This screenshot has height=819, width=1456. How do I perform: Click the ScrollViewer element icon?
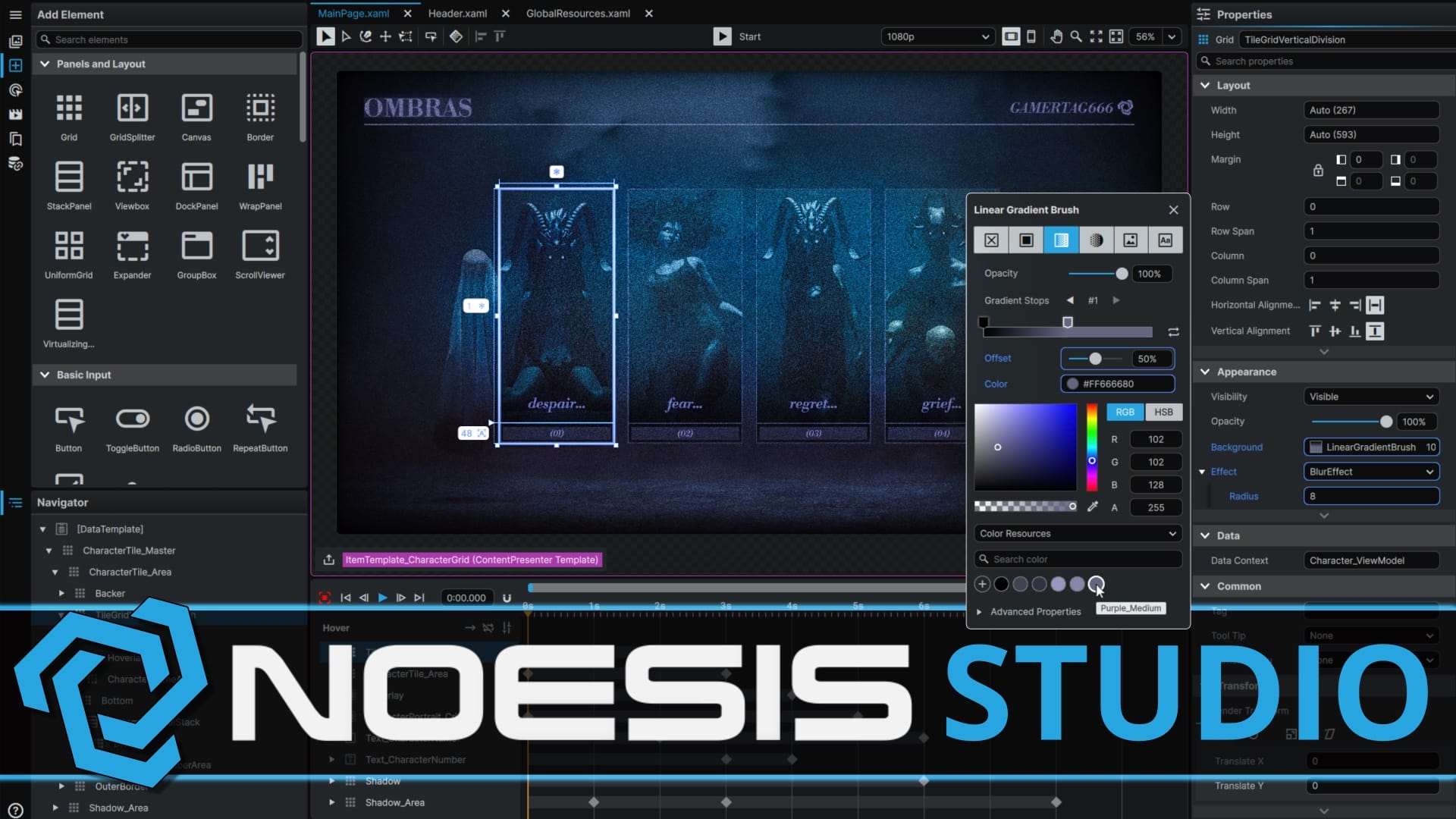point(260,246)
